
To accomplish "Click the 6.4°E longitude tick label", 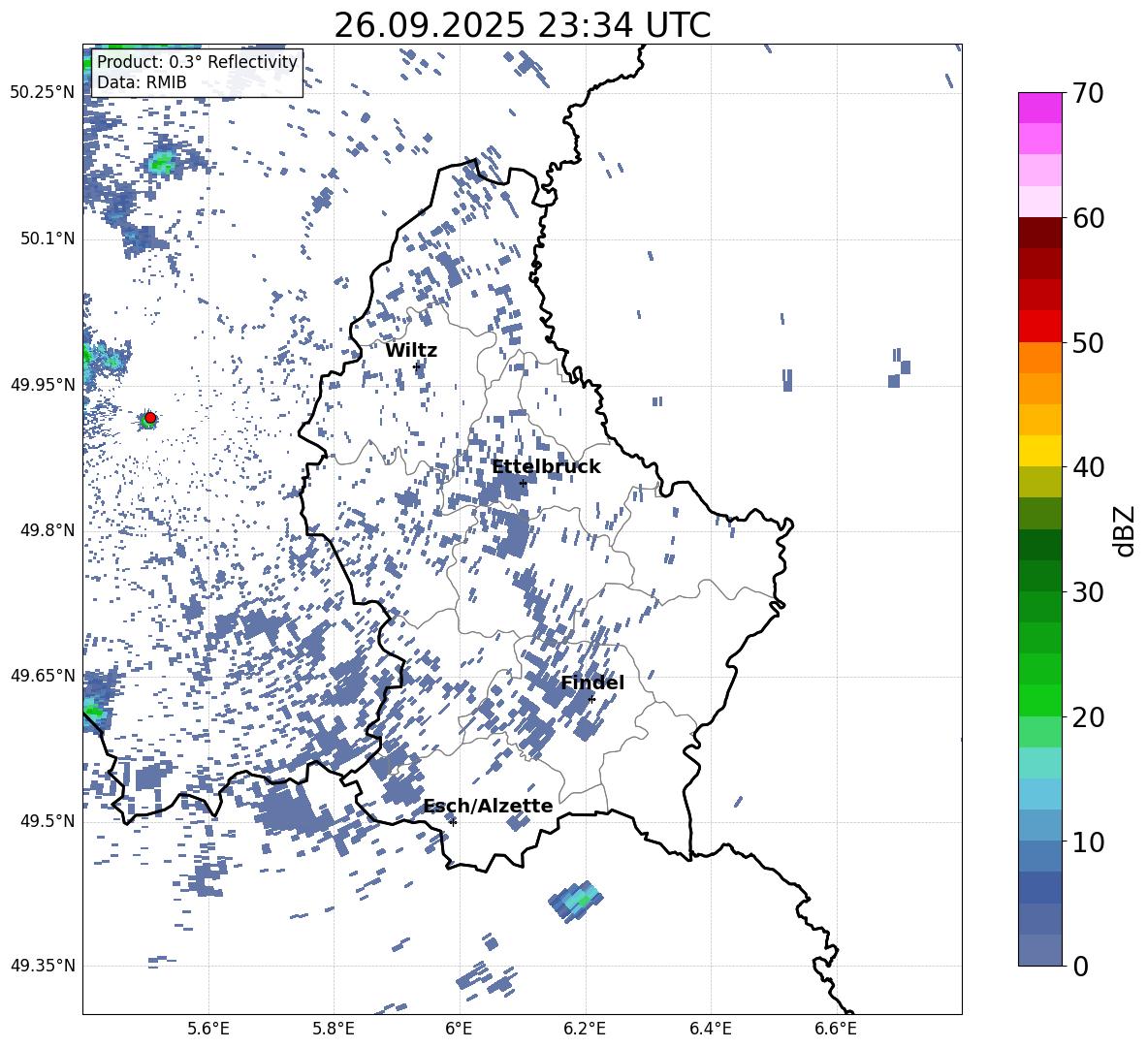I will (710, 1029).
